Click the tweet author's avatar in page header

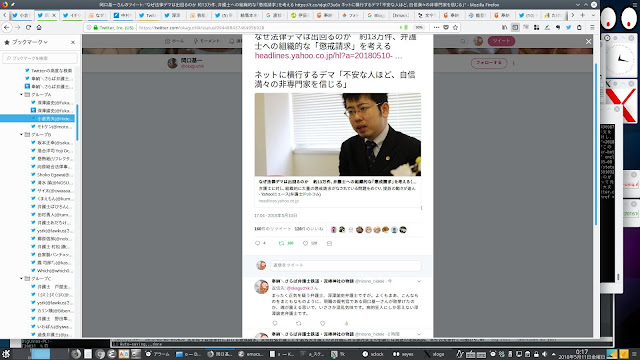point(173,63)
